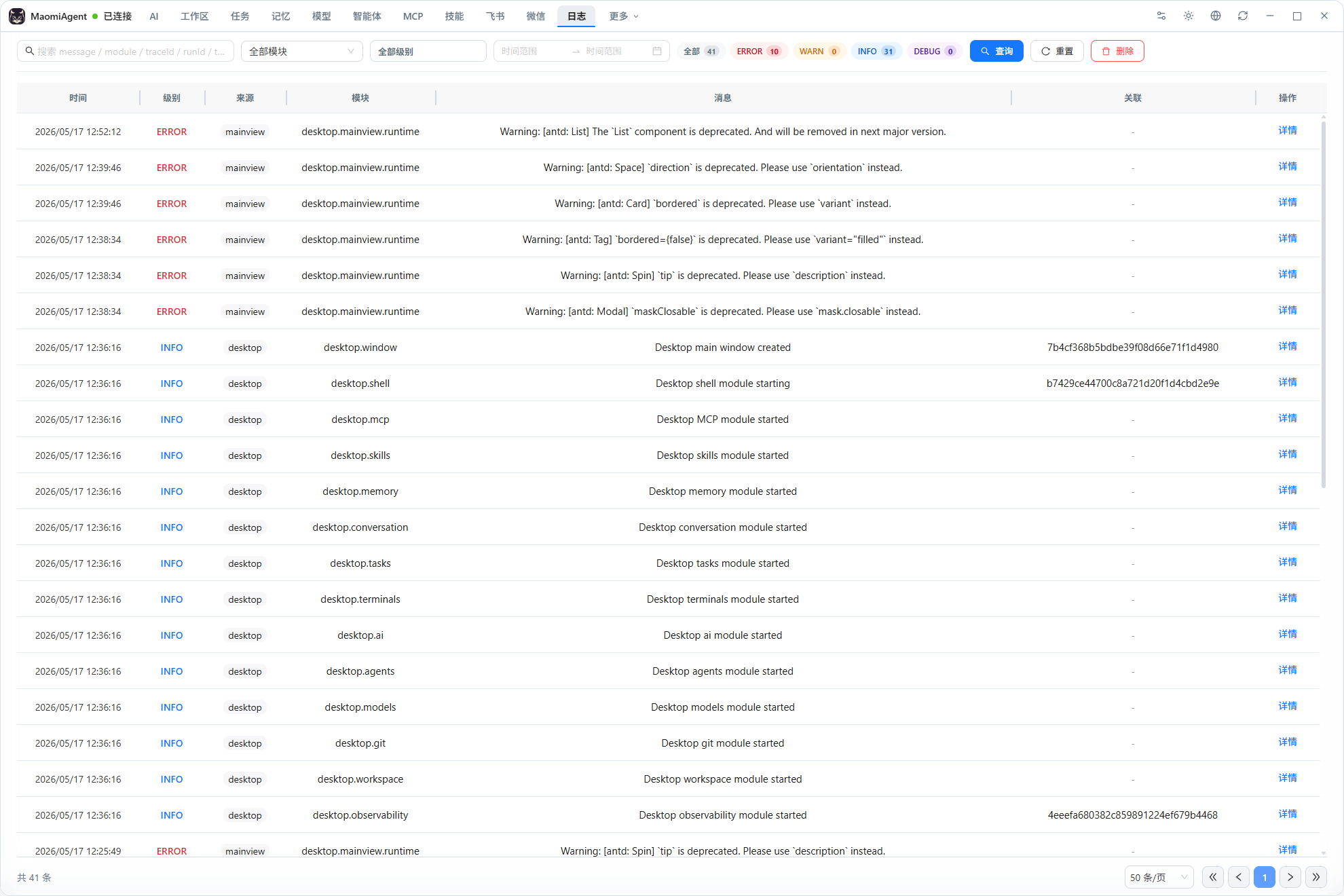
Task: Toggle the light theme sun icon
Action: [x=1189, y=16]
